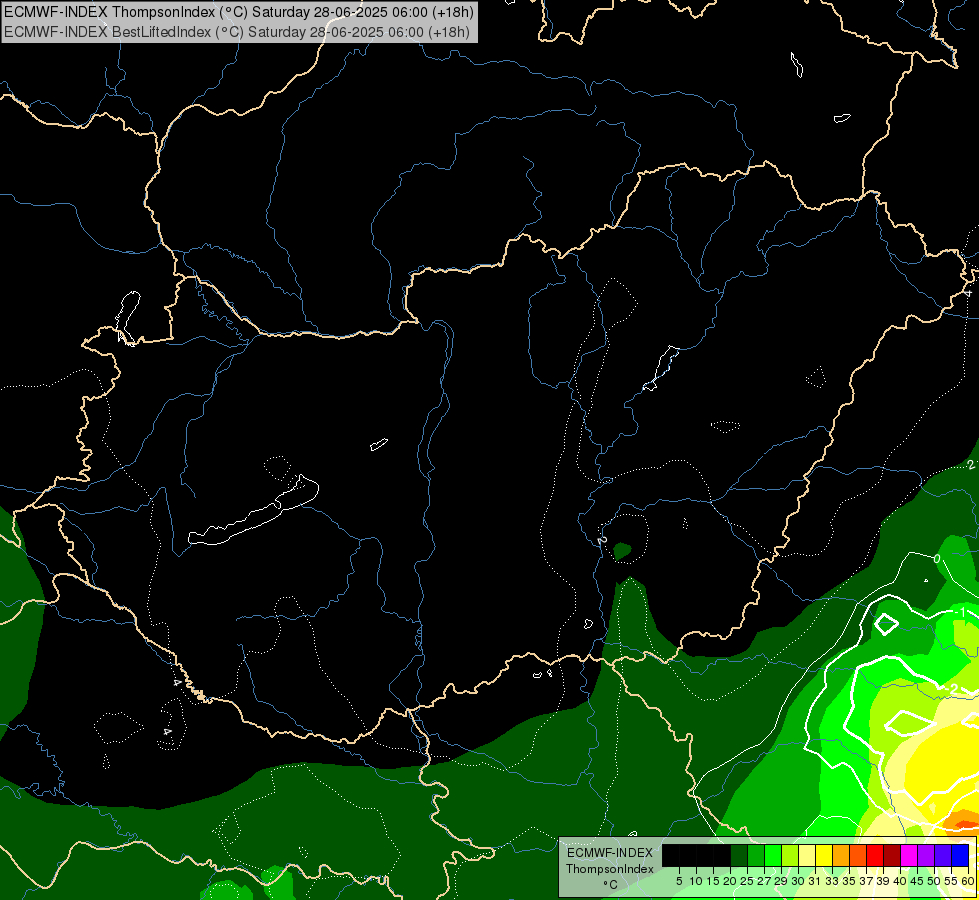Click the ThompsonIndex label in the legend
Screen dimensions: 979x900
coord(610,869)
